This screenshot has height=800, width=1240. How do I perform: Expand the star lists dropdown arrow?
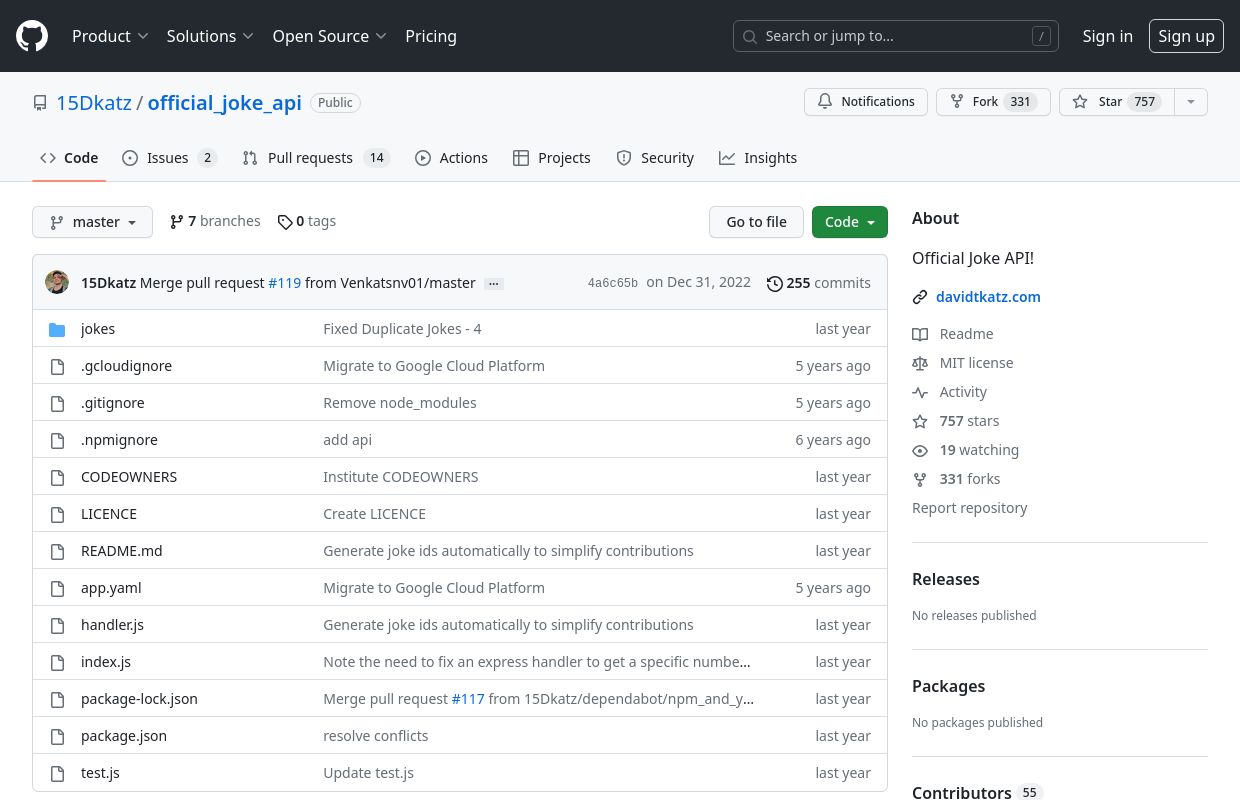point(1190,102)
